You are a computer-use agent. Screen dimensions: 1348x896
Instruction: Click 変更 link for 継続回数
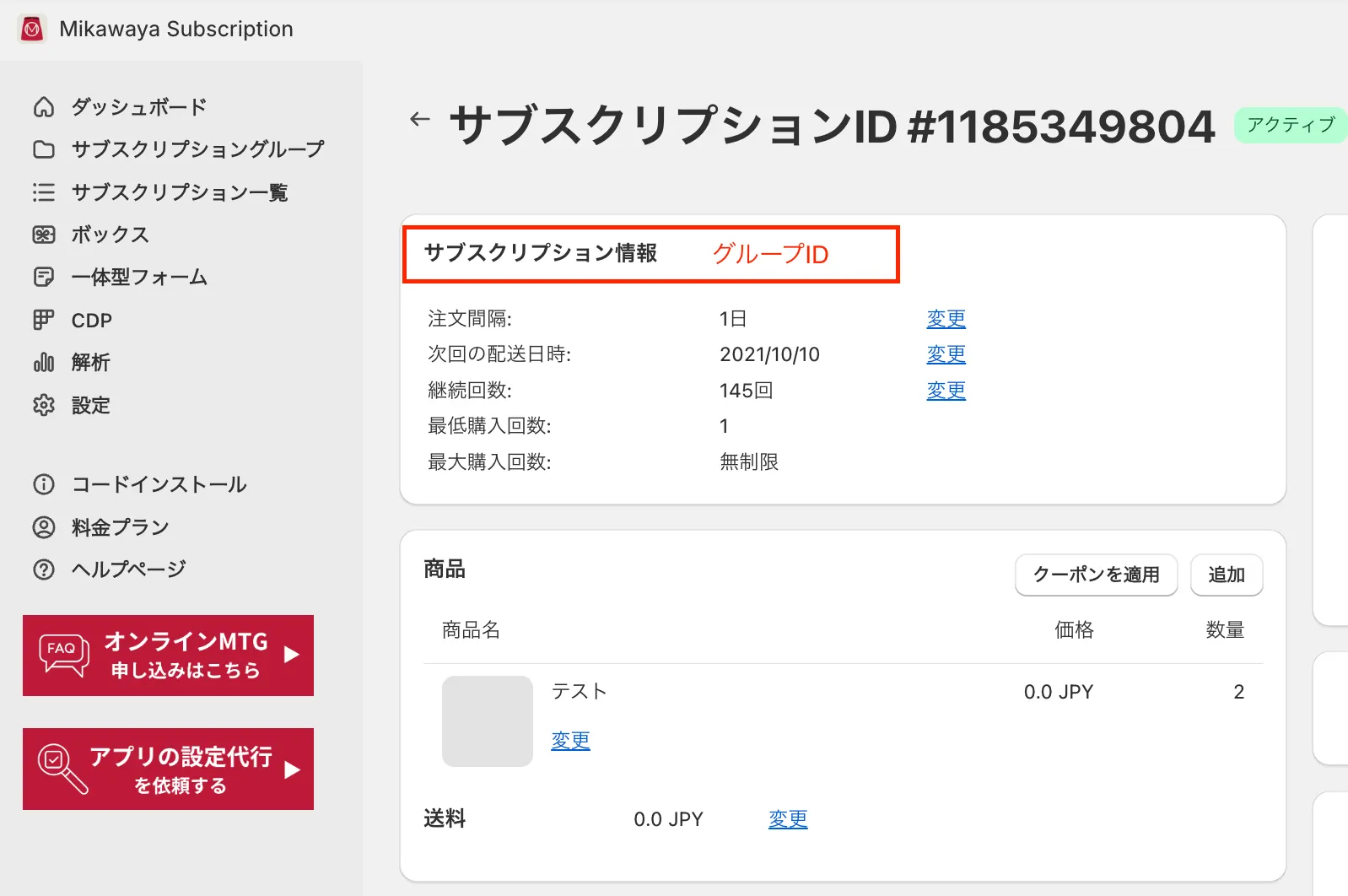(946, 391)
